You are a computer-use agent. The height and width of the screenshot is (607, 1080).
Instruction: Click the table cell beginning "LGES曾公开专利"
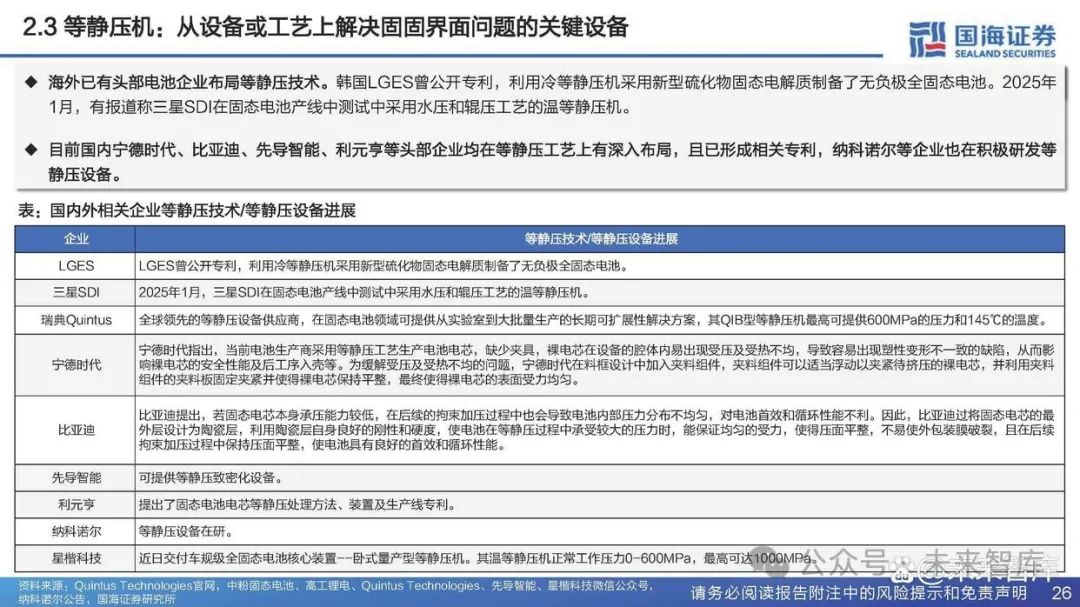(x=600, y=266)
